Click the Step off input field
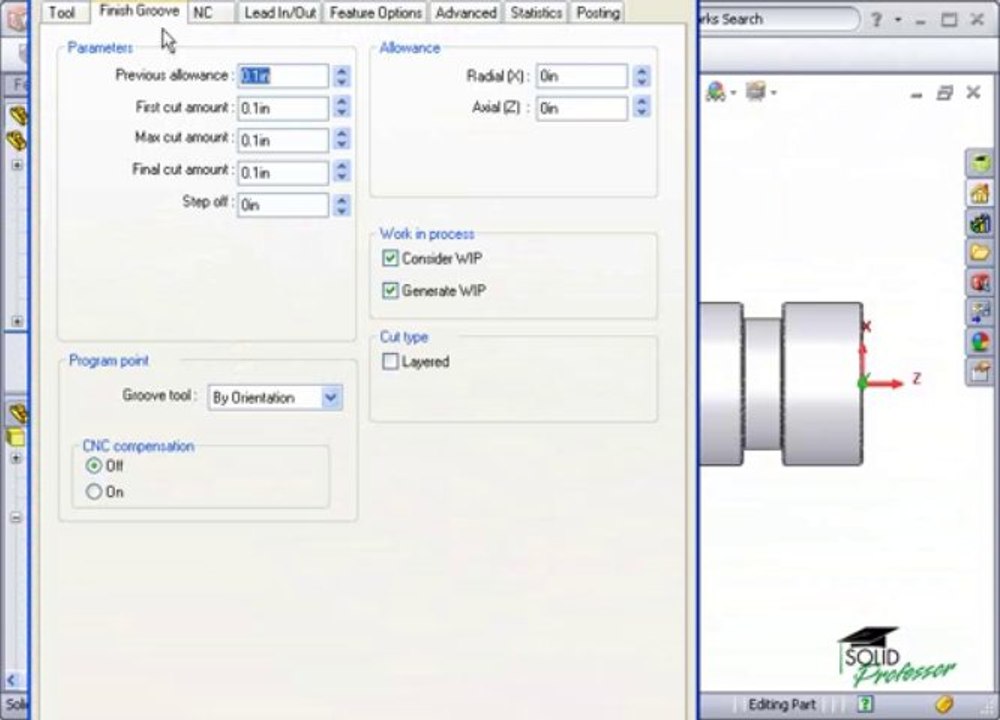Image resolution: width=1000 pixels, height=720 pixels. click(283, 205)
